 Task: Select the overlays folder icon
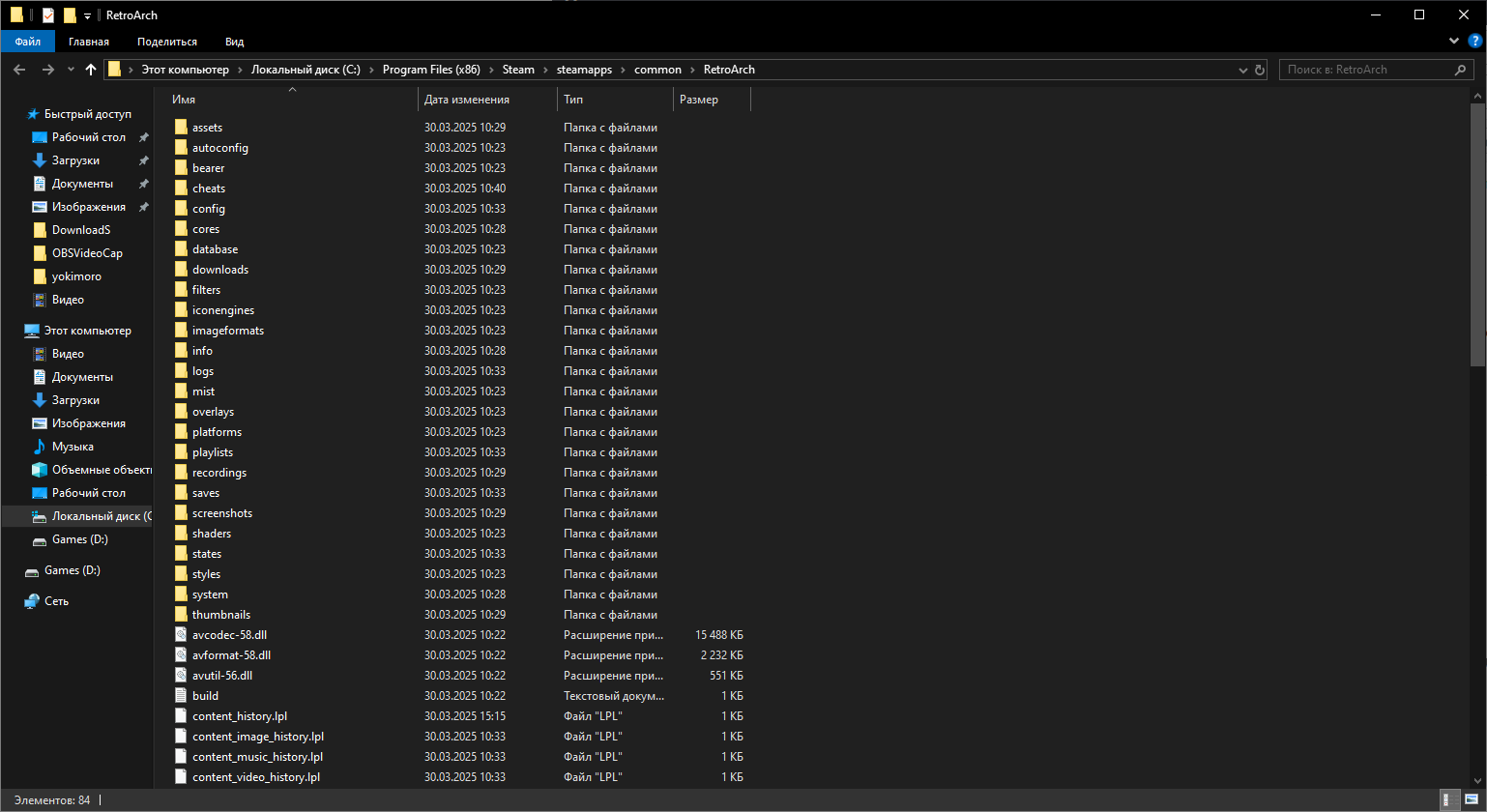[x=181, y=412]
